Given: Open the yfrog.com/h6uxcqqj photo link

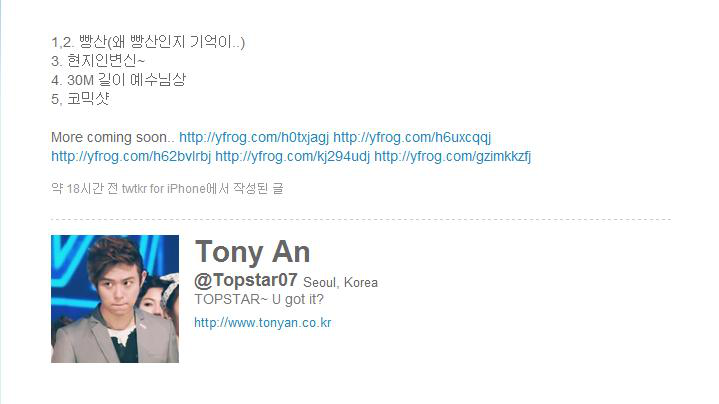Looking at the screenshot, I should click(412, 137).
